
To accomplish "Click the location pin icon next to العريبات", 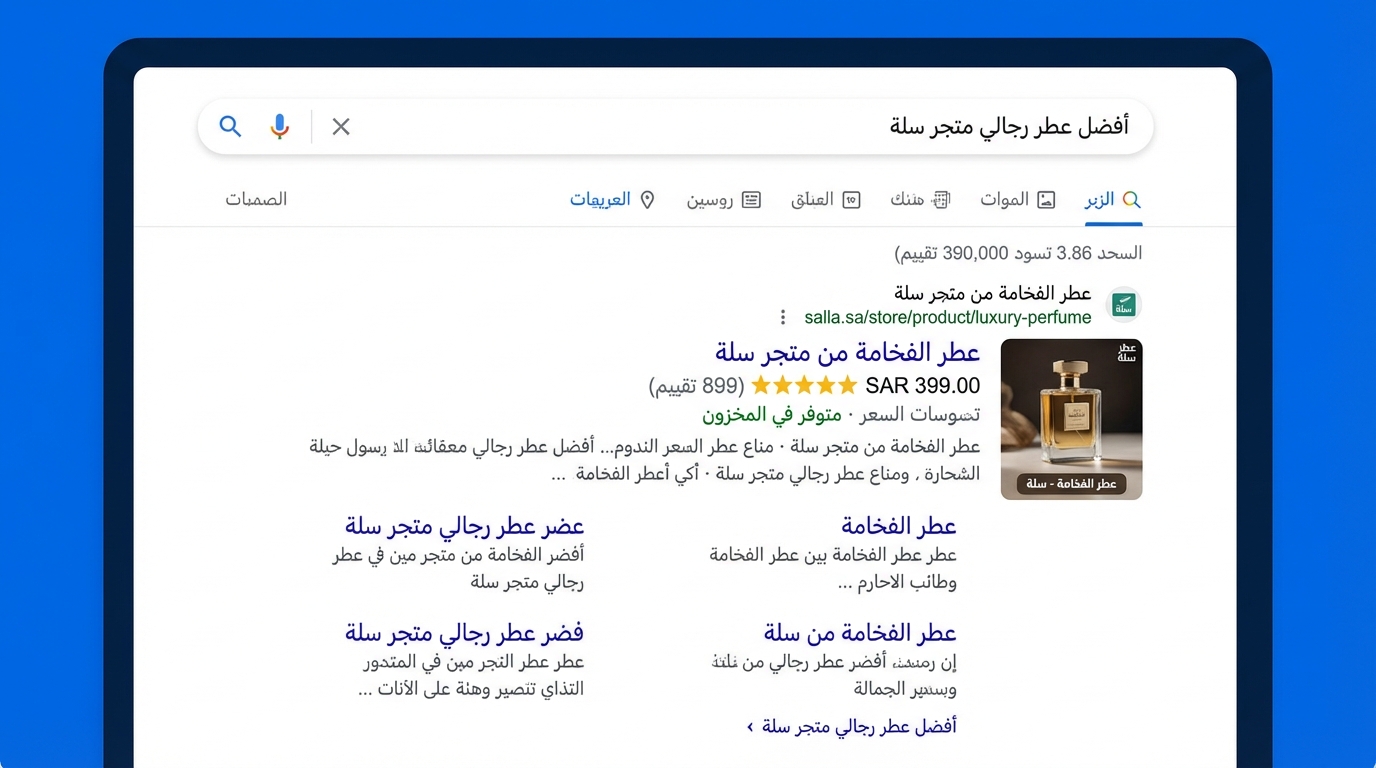I will click(647, 199).
